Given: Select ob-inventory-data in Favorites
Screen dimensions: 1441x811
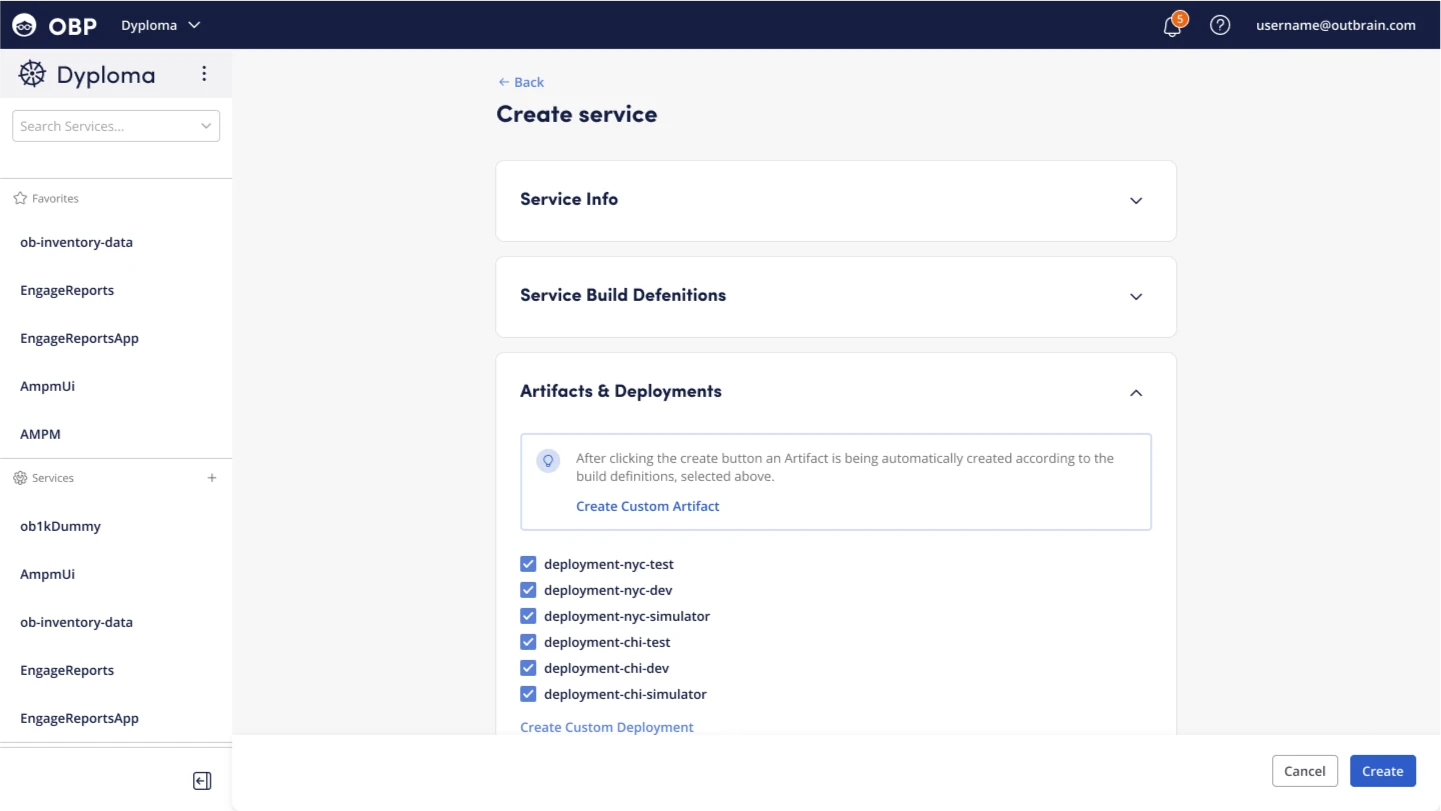Looking at the screenshot, I should pos(76,242).
